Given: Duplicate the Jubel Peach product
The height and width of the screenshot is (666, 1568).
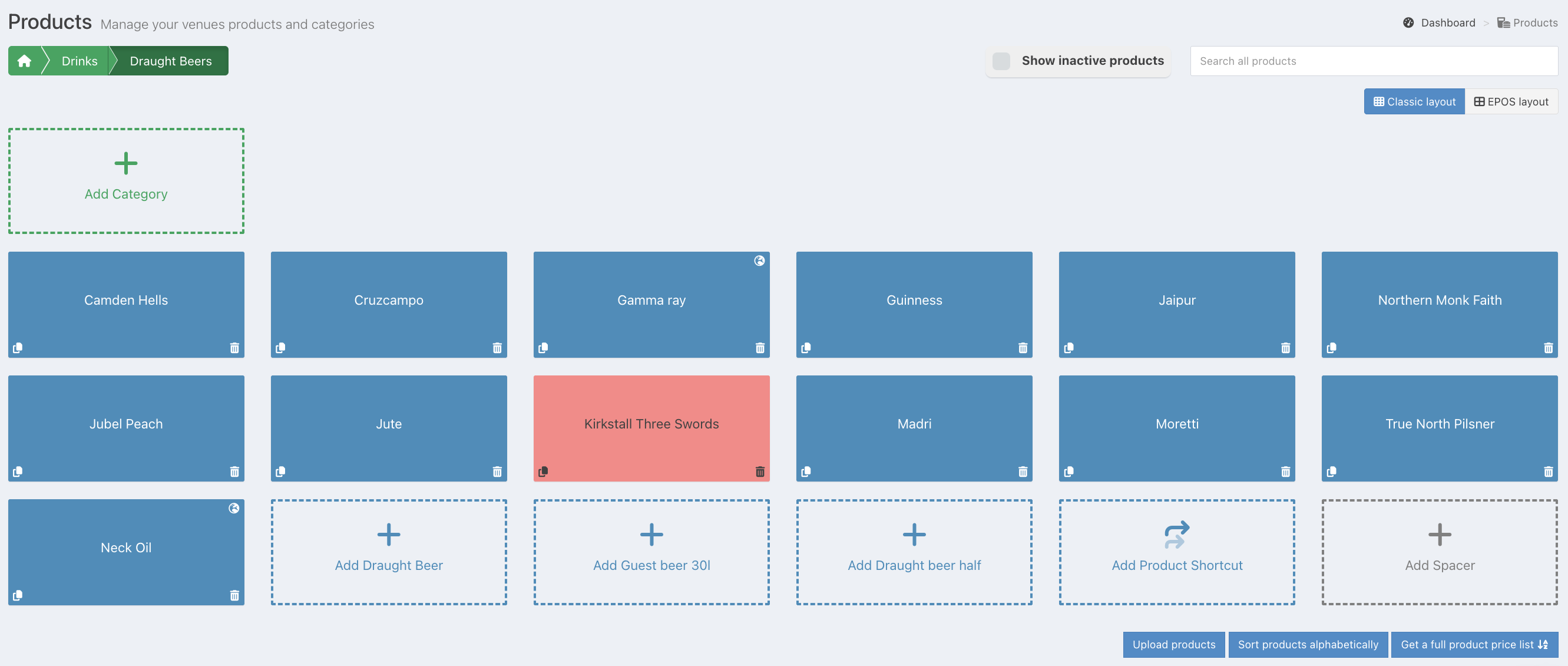Looking at the screenshot, I should coord(18,472).
